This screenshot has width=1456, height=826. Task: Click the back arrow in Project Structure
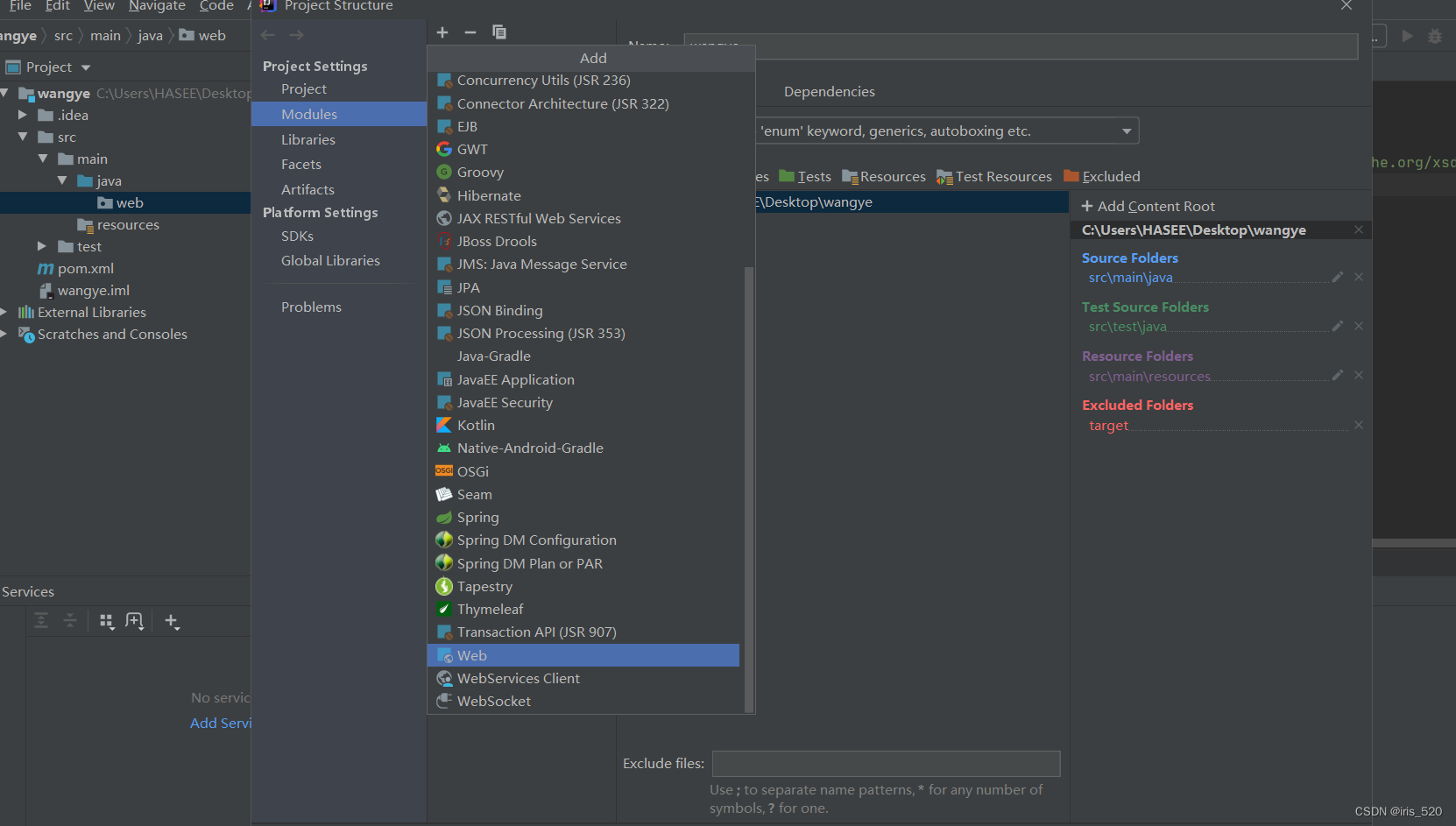click(x=268, y=35)
